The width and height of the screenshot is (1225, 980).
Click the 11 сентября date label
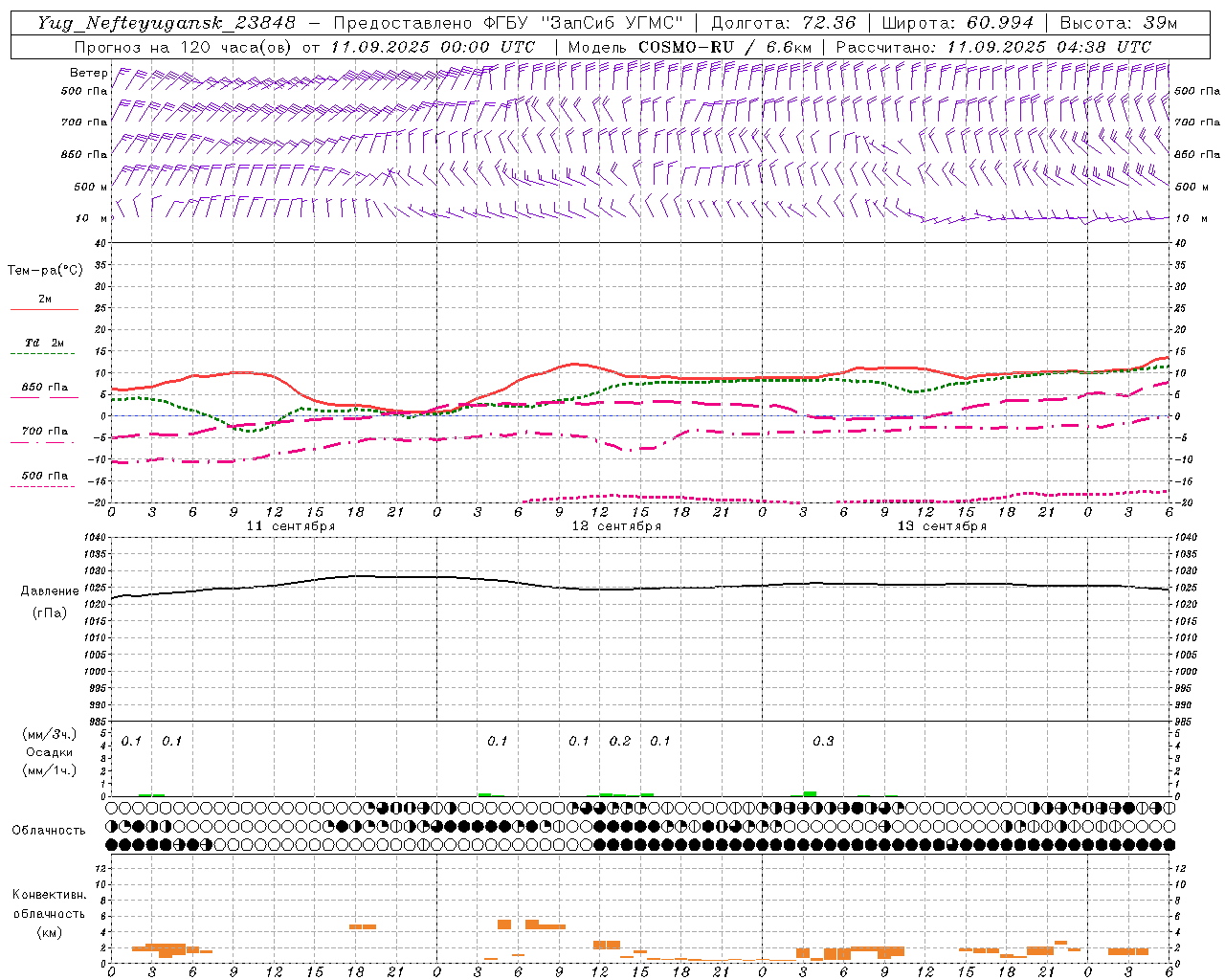click(291, 526)
